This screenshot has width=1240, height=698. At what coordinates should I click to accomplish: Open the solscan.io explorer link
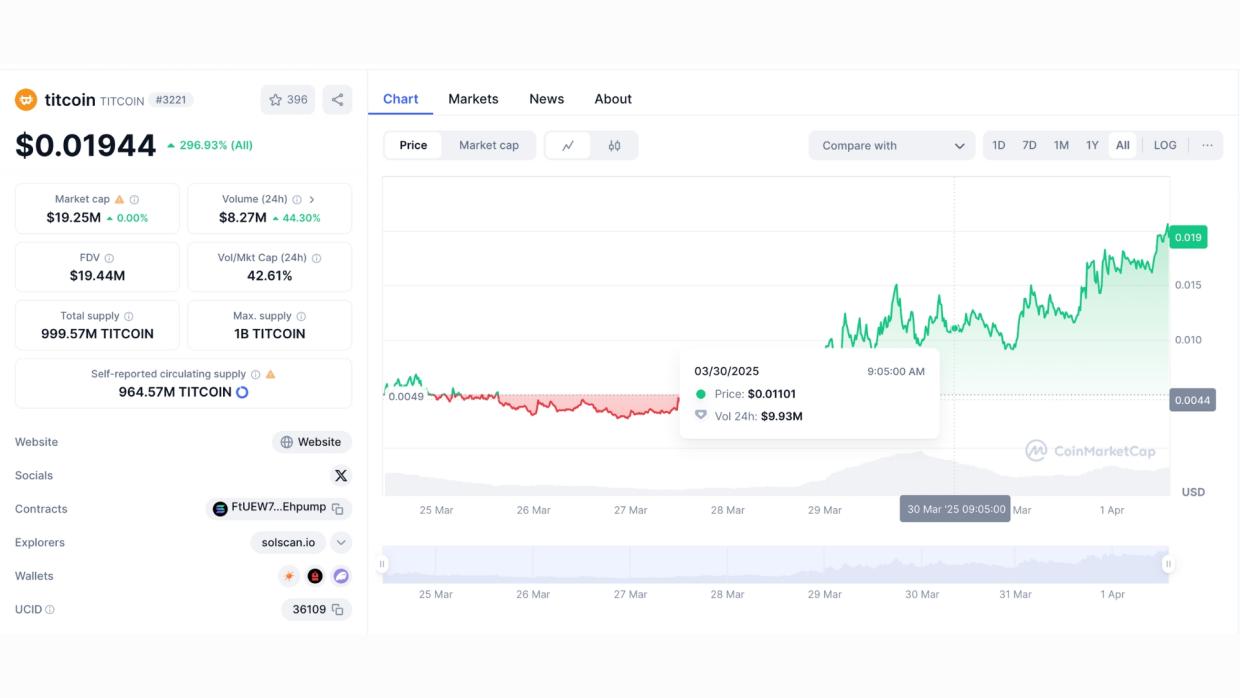pos(289,543)
